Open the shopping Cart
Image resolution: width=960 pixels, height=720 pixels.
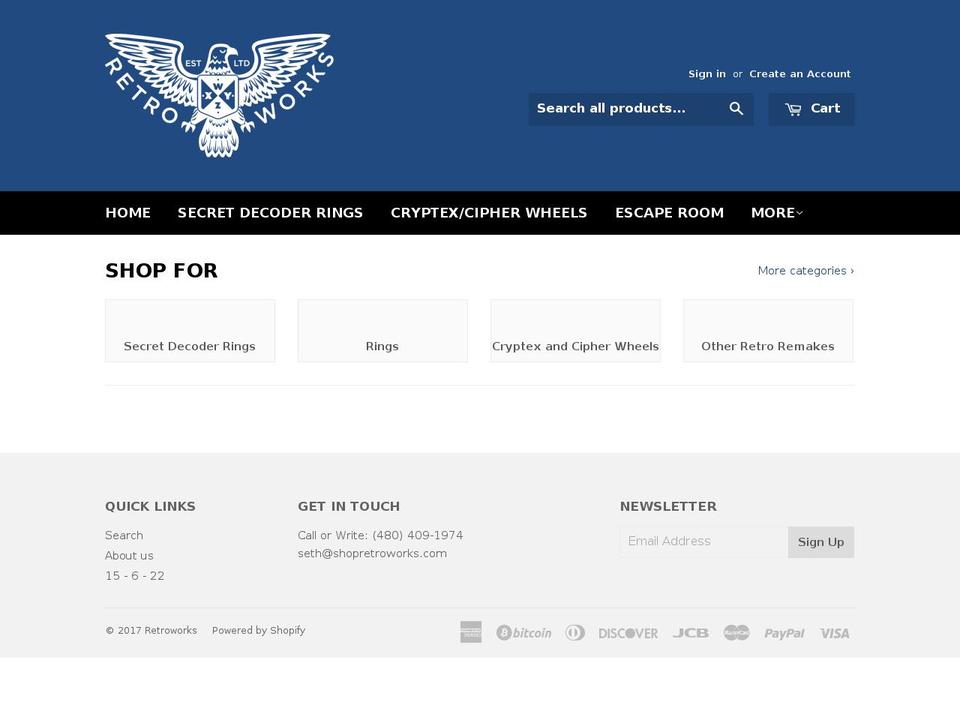(811, 108)
